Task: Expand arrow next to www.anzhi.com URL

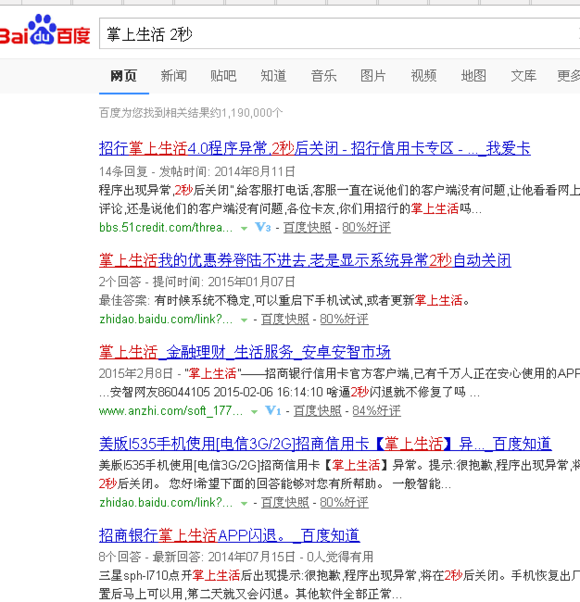Action: (254, 412)
